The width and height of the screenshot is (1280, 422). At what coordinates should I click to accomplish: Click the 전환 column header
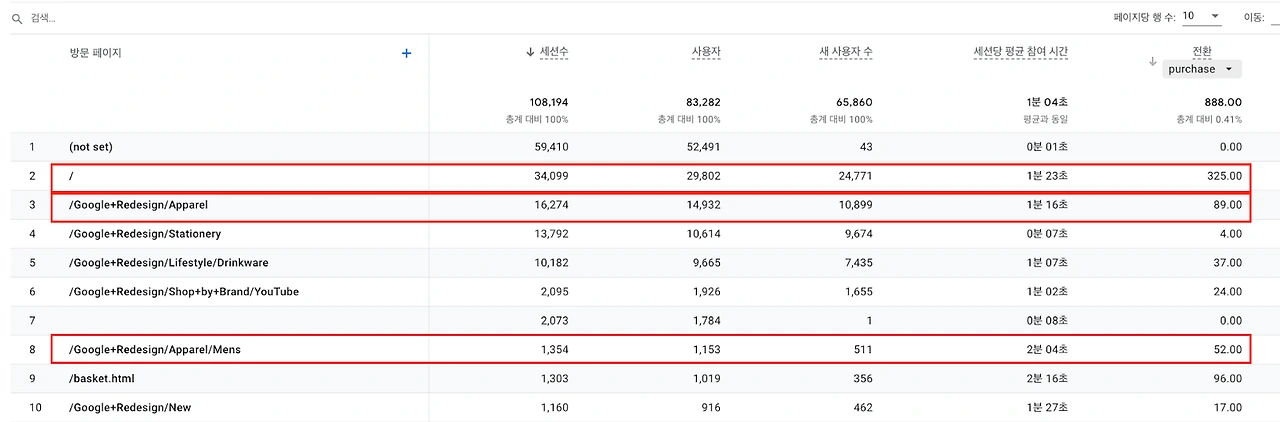[1202, 51]
